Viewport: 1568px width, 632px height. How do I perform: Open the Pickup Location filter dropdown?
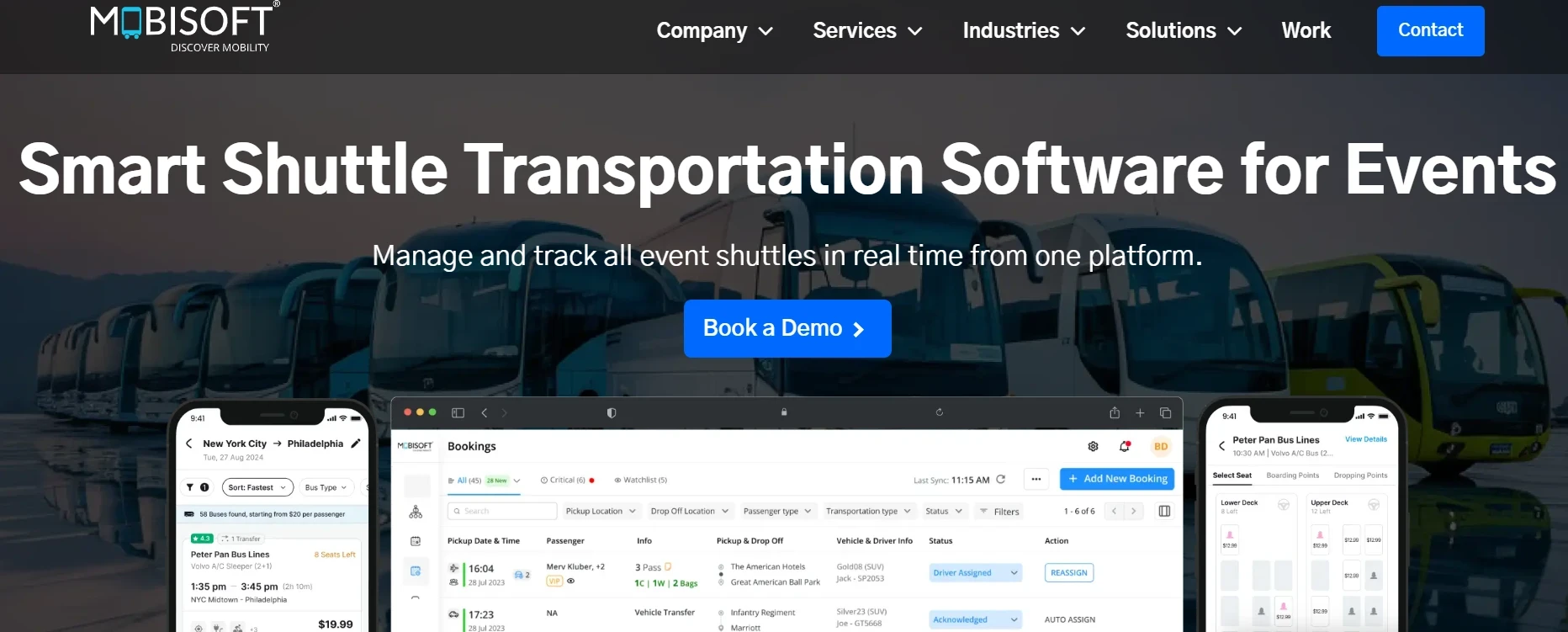[x=601, y=511]
